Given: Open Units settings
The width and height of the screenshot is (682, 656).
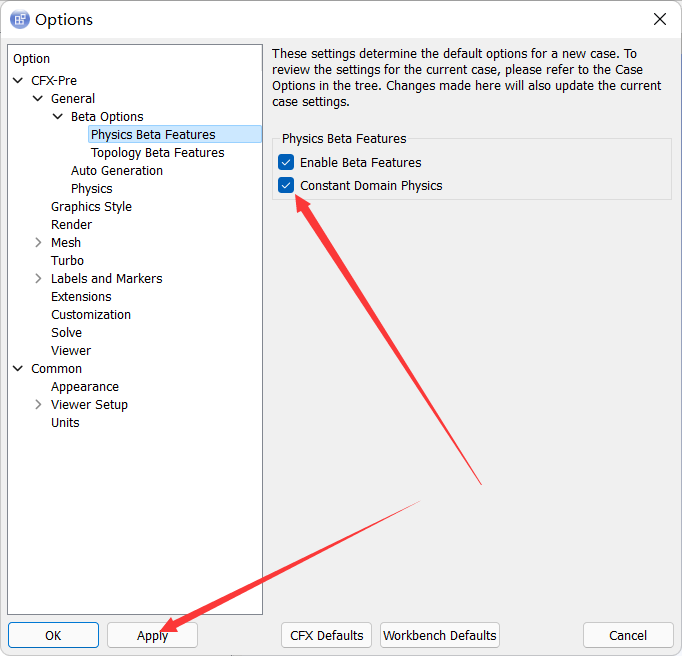Looking at the screenshot, I should [x=65, y=423].
